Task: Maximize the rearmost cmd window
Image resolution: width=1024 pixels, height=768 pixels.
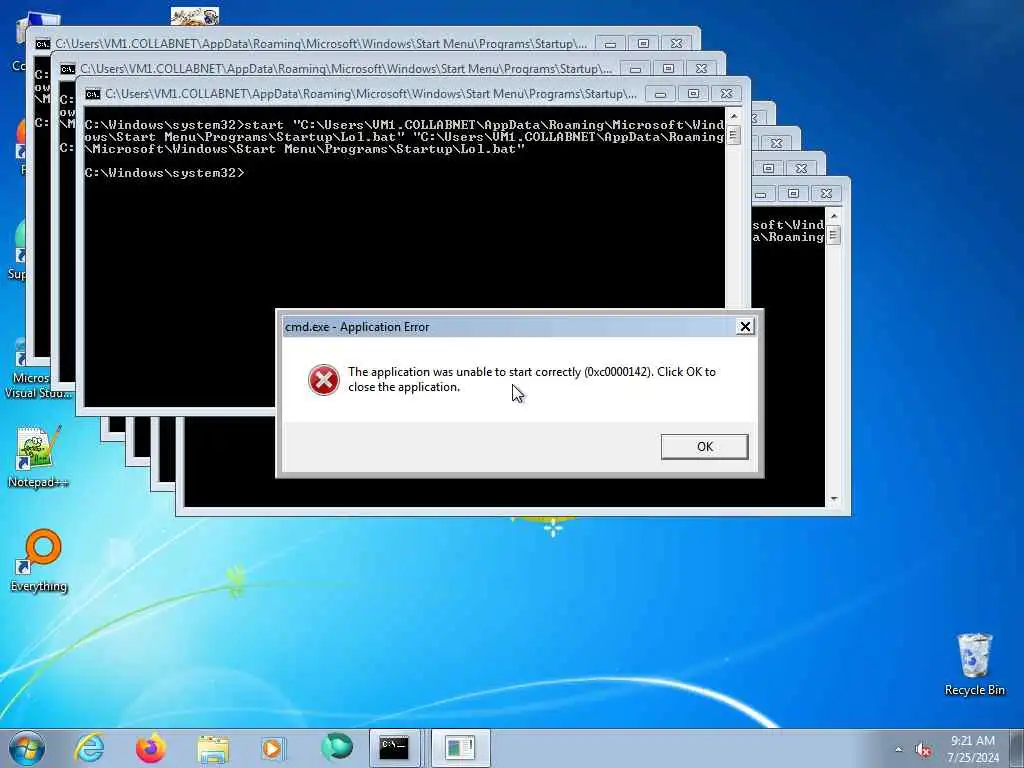Action: click(x=643, y=44)
